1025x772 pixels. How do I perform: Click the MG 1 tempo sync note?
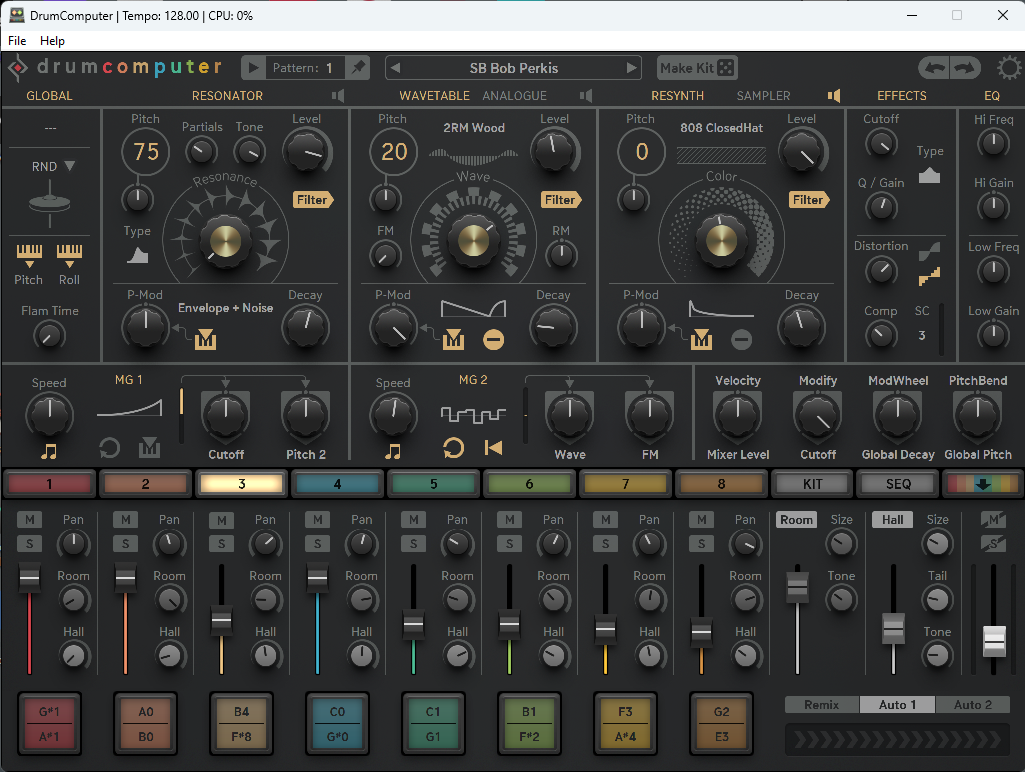pyautogui.click(x=49, y=450)
